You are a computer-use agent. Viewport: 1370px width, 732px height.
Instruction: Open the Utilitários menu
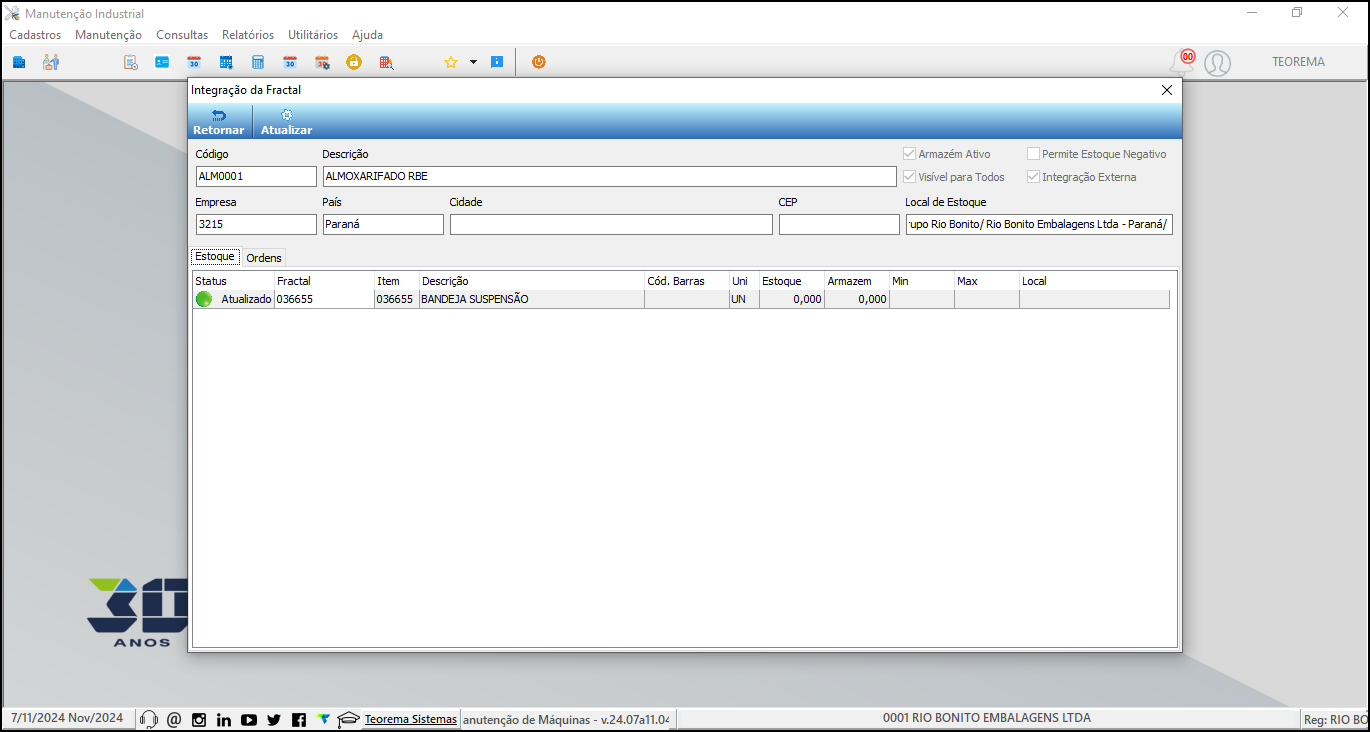point(313,35)
